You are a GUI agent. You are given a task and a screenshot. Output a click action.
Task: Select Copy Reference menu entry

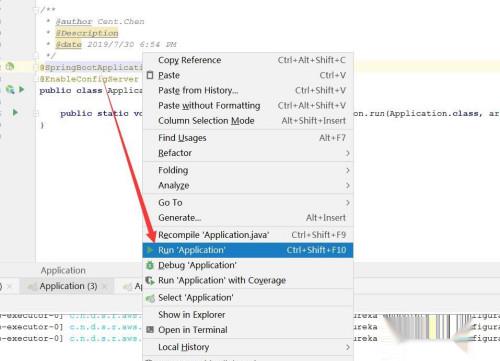tap(248, 60)
